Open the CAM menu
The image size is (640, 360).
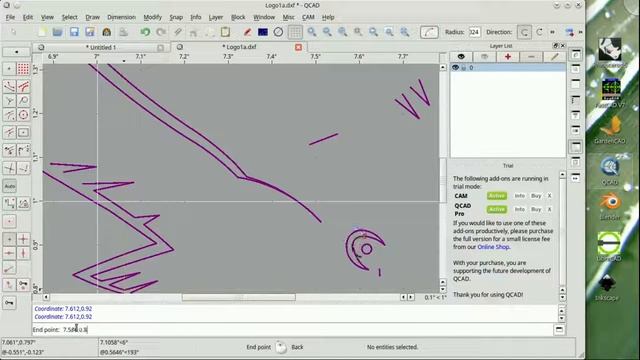click(x=308, y=17)
